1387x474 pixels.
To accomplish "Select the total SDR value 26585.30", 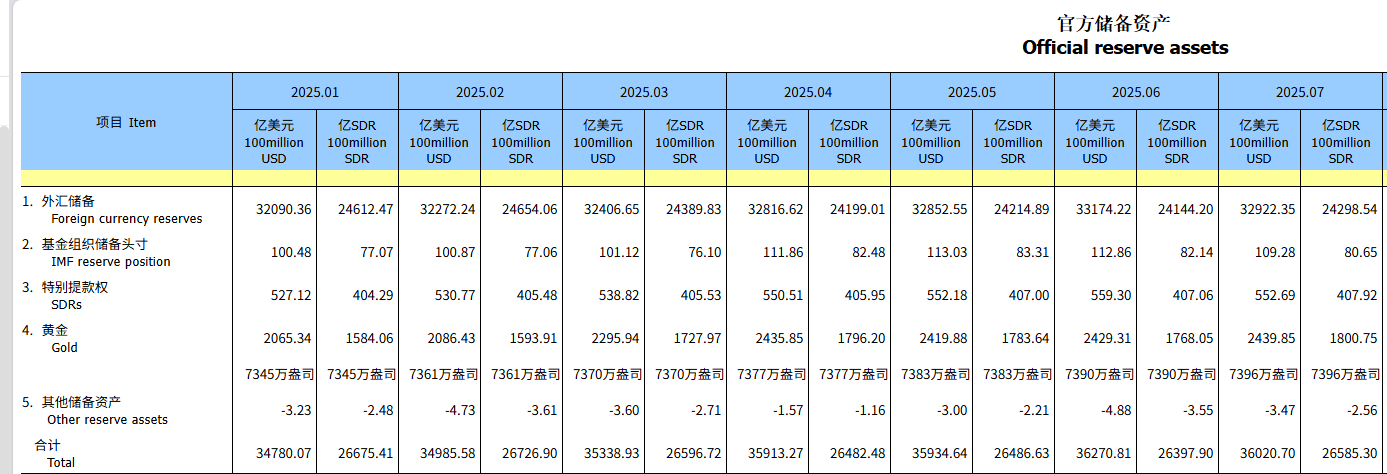I will point(1349,454).
